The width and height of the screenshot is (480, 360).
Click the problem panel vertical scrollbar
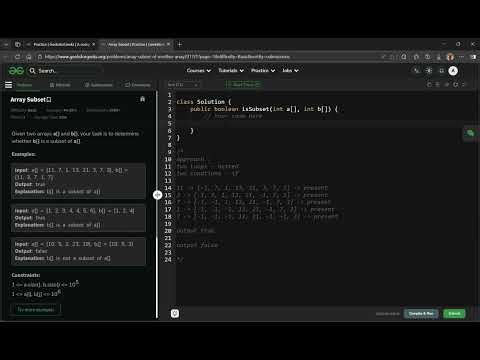coord(157,204)
